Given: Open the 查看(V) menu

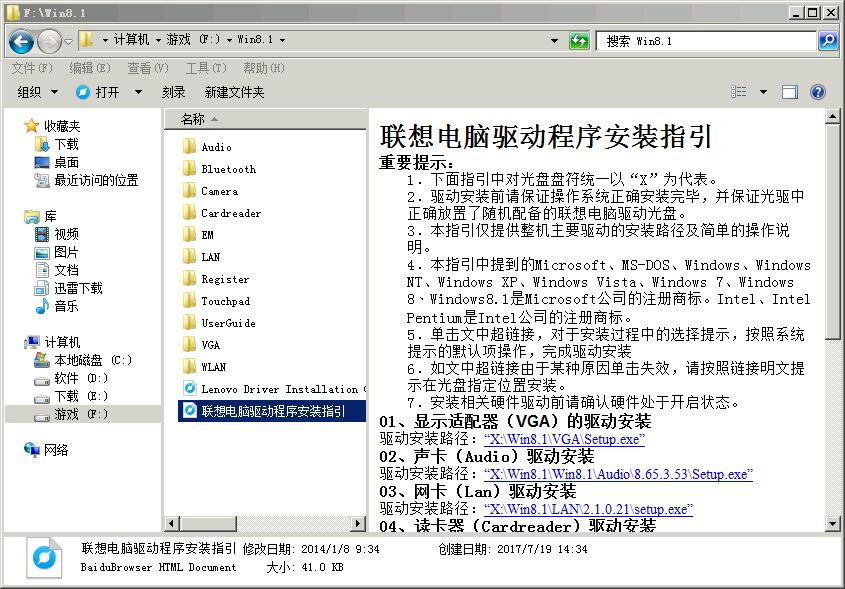Looking at the screenshot, I should click(148, 68).
